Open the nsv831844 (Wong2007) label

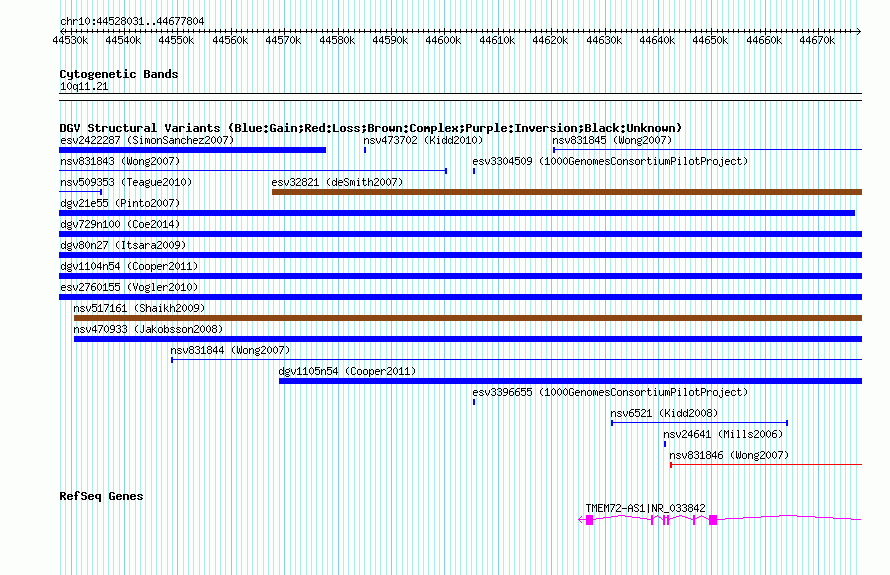pos(230,350)
